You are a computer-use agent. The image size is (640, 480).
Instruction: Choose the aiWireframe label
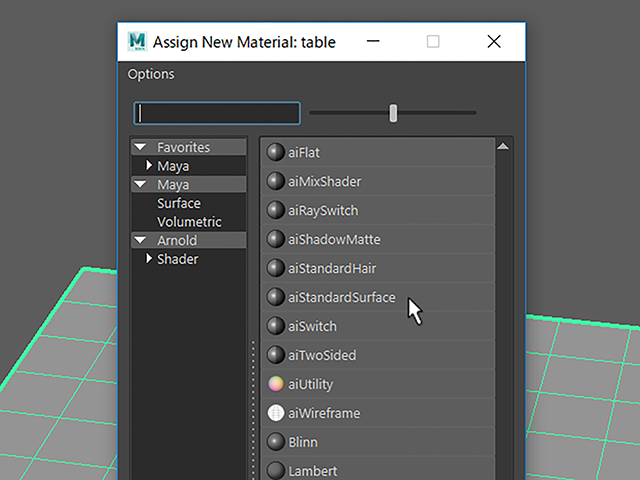(324, 413)
